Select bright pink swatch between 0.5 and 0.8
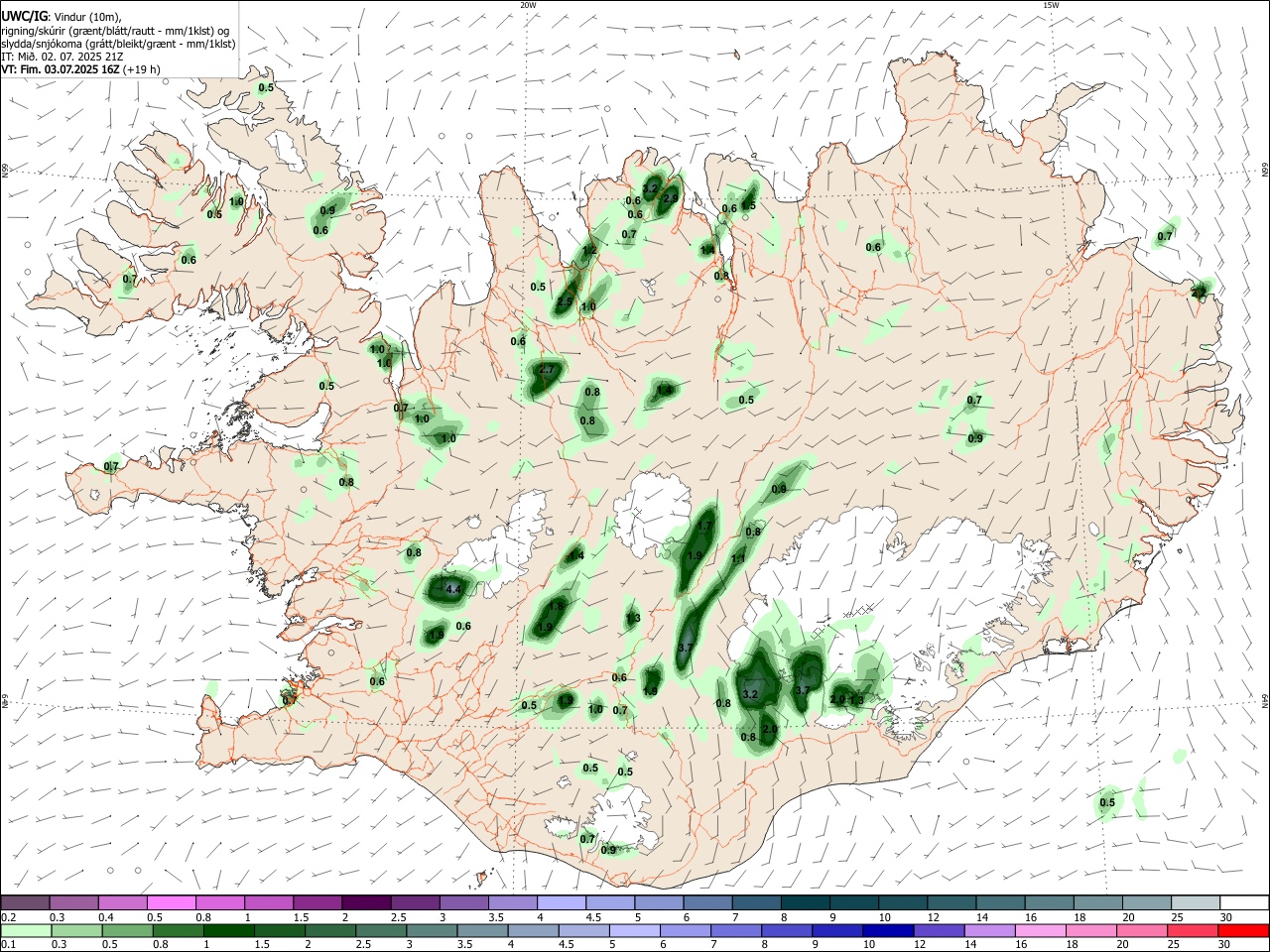This screenshot has height=952, width=1270. tap(172, 902)
